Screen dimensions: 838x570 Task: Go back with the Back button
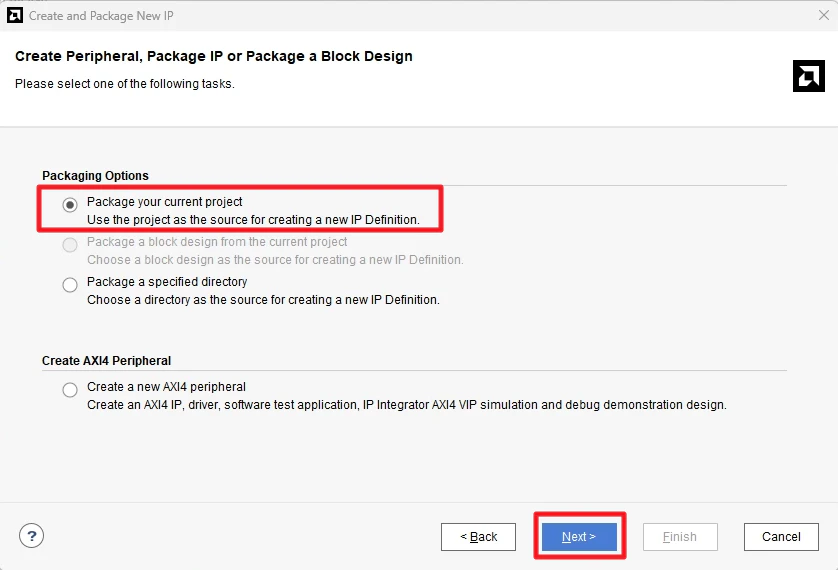tap(478, 537)
